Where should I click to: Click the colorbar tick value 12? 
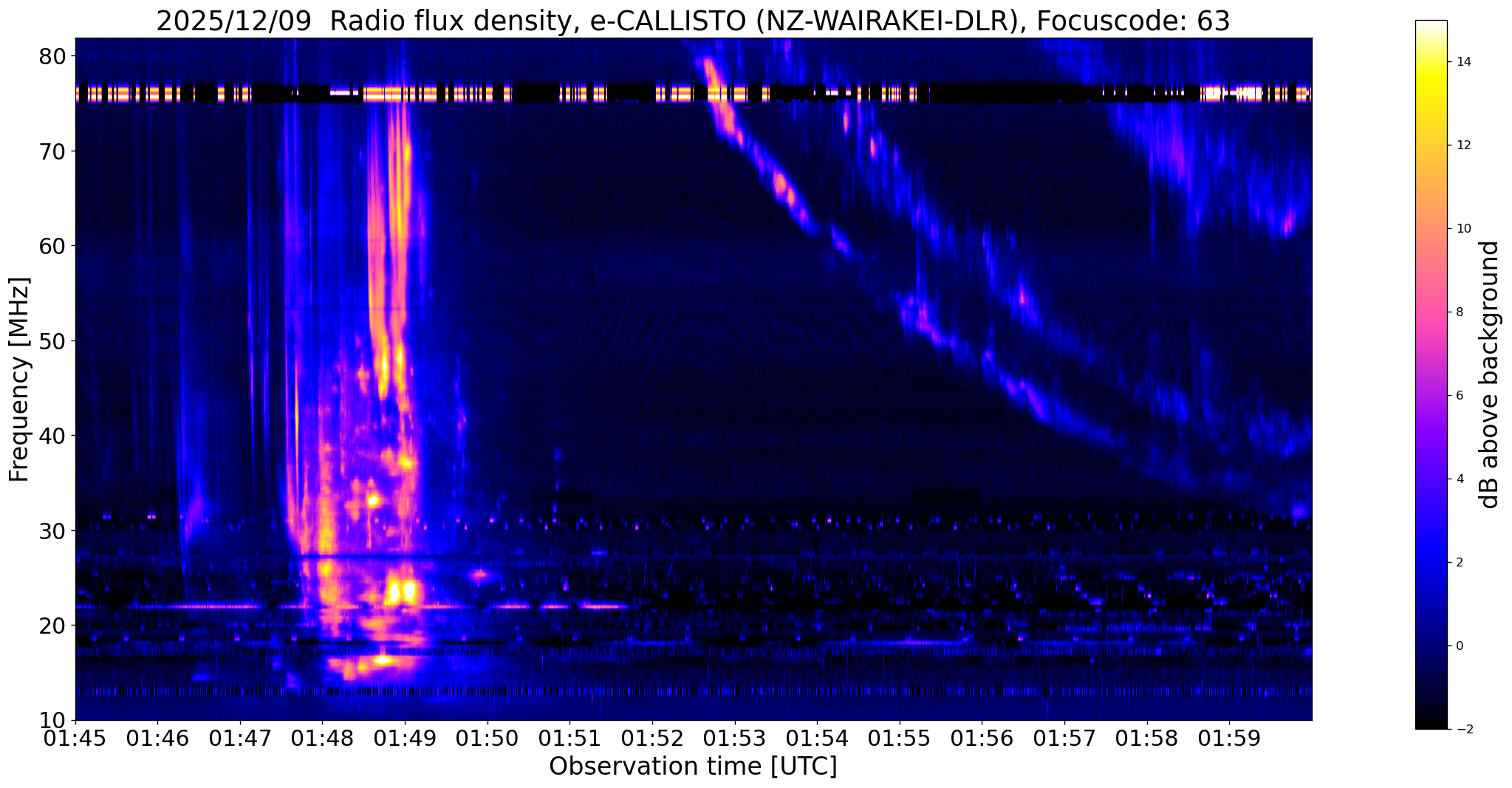tap(1463, 145)
